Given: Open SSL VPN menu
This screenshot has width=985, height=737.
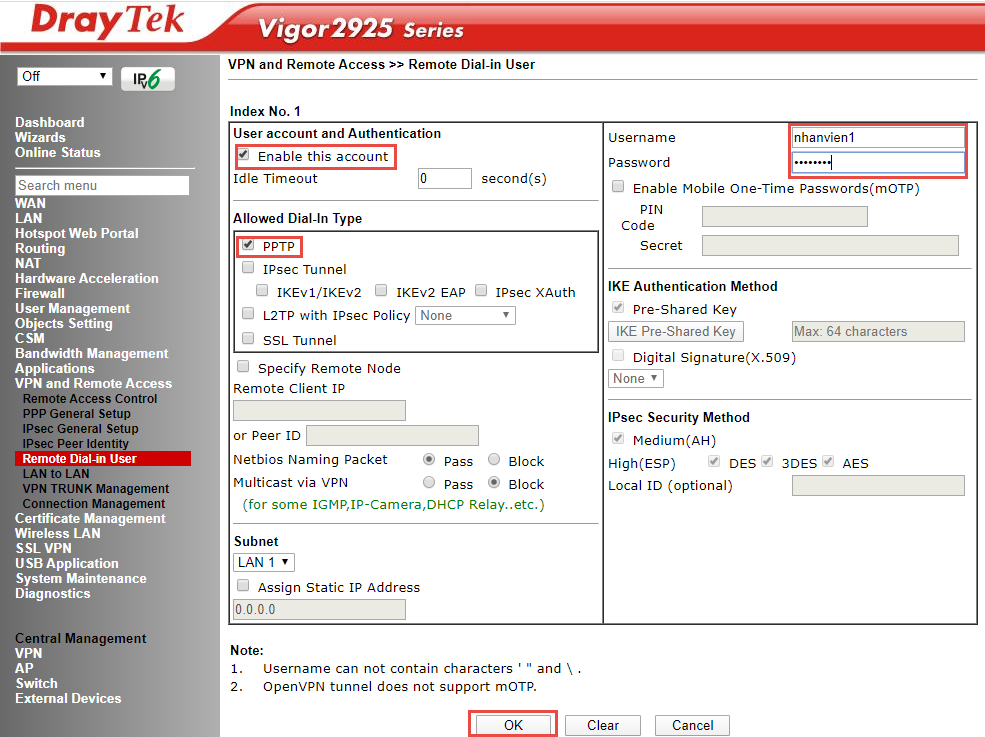Looking at the screenshot, I should (43, 549).
